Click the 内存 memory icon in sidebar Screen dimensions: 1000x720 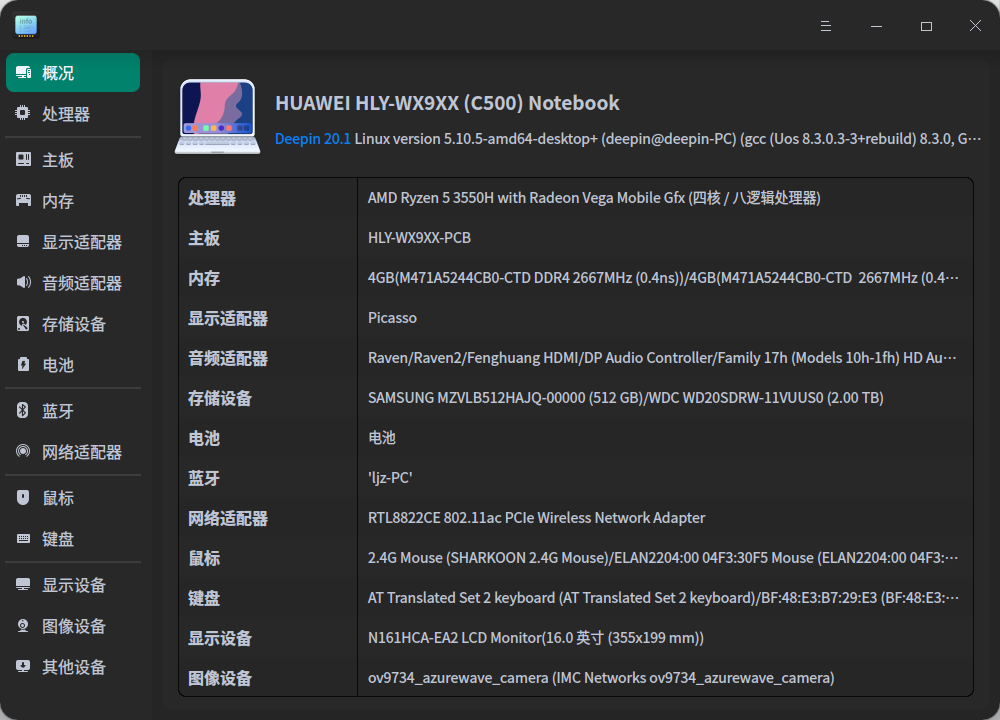click(24, 200)
